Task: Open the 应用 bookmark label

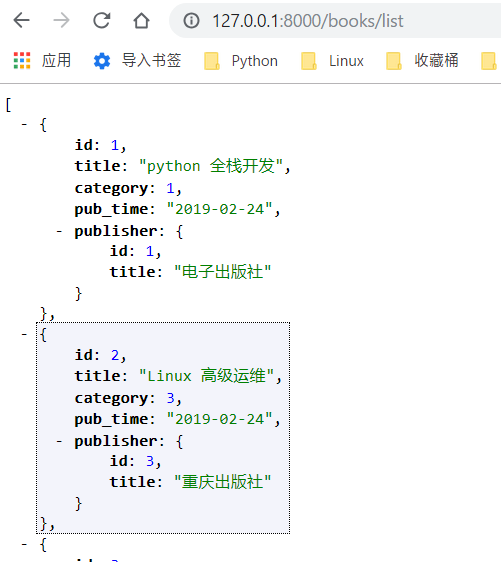Action: (x=56, y=60)
